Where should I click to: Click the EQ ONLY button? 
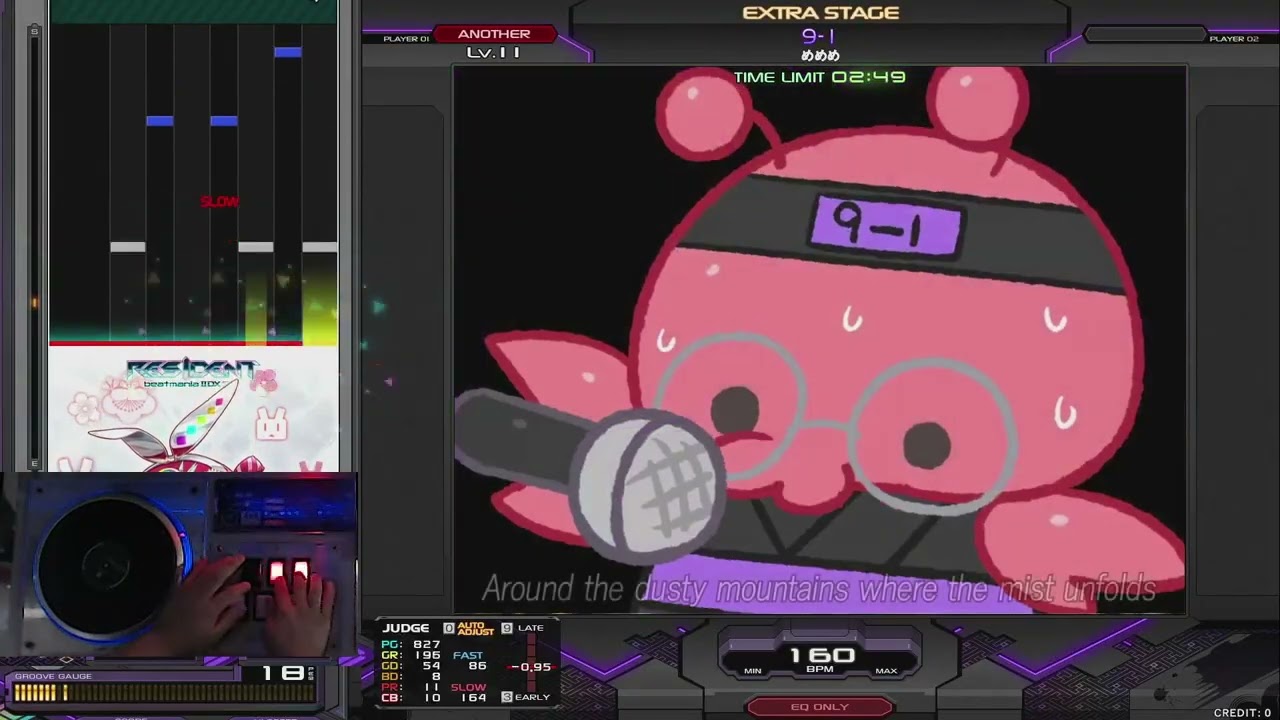coord(820,707)
